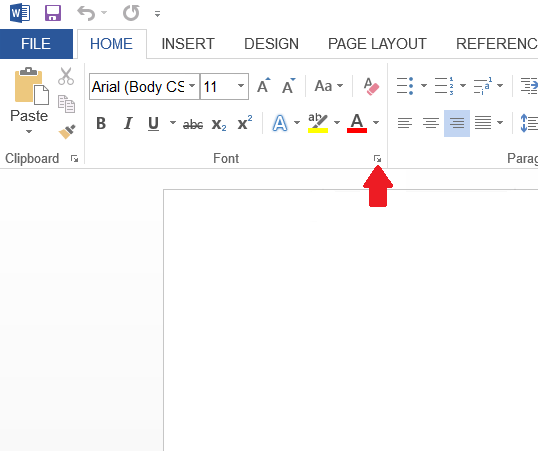The image size is (538, 451).
Task: Switch to the HOME tab
Action: tap(112, 44)
